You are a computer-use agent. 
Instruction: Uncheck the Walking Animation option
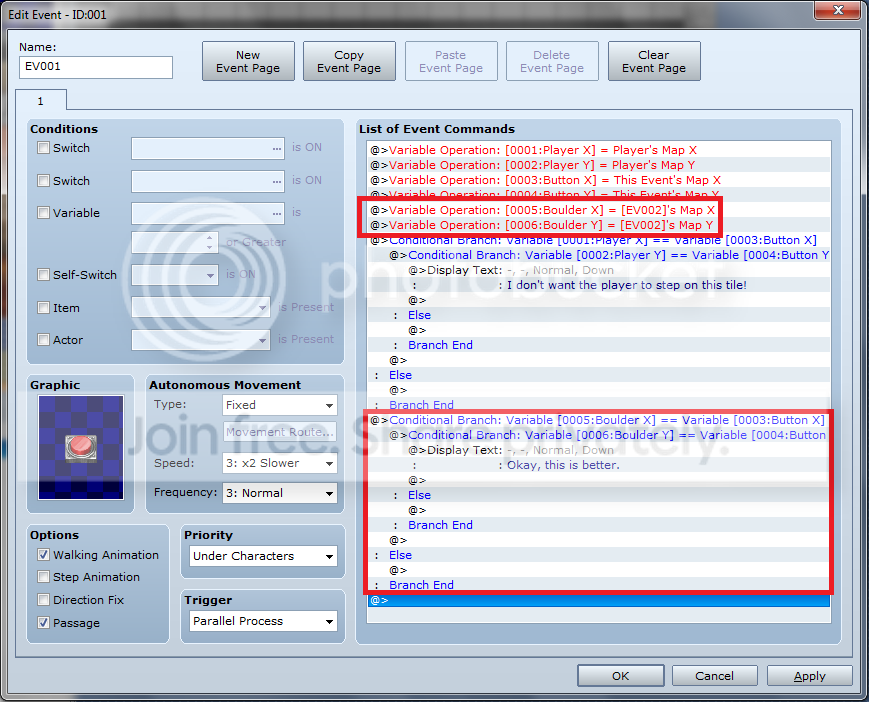(x=43, y=555)
